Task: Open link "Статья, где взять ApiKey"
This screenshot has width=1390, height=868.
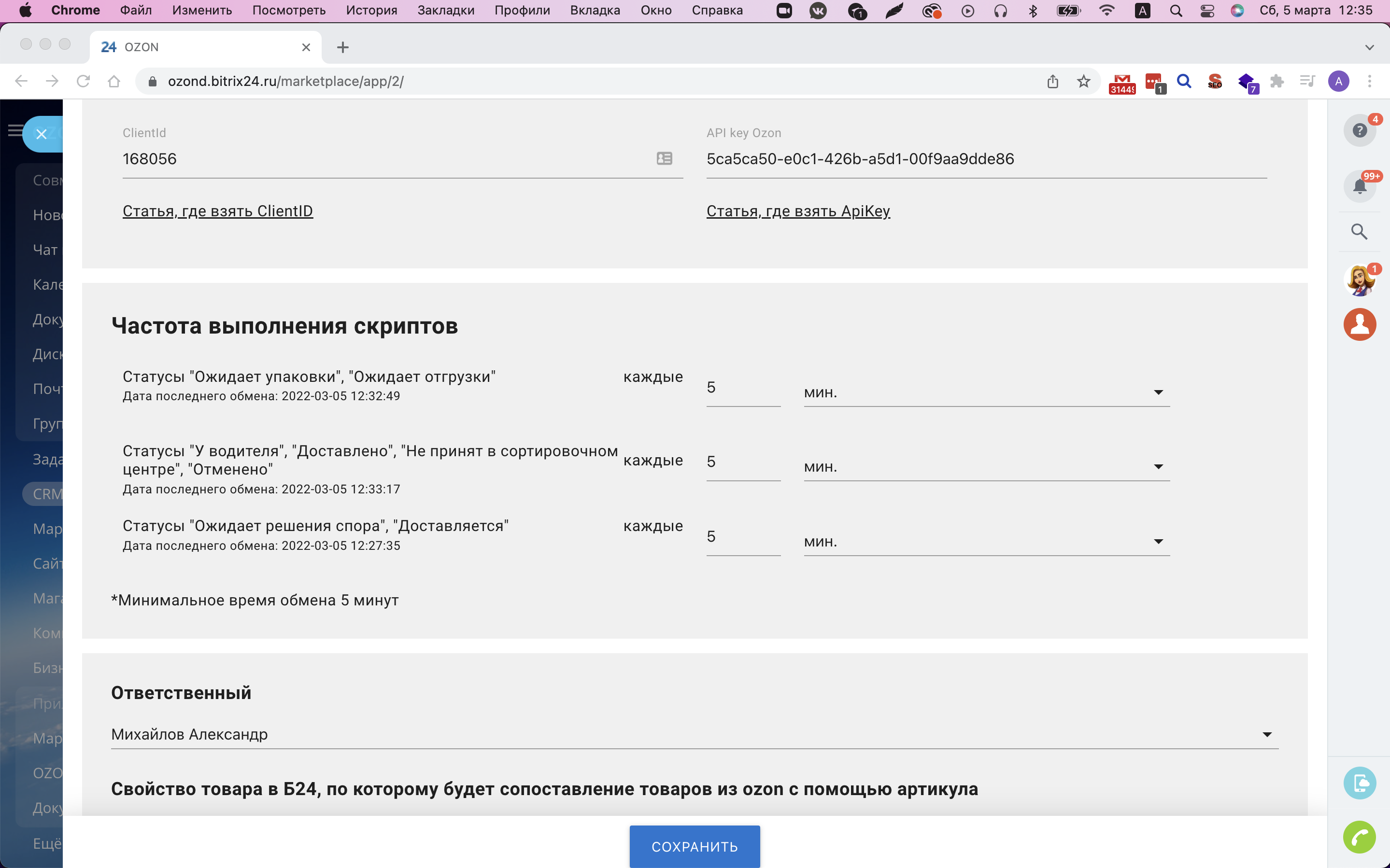Action: tap(797, 211)
